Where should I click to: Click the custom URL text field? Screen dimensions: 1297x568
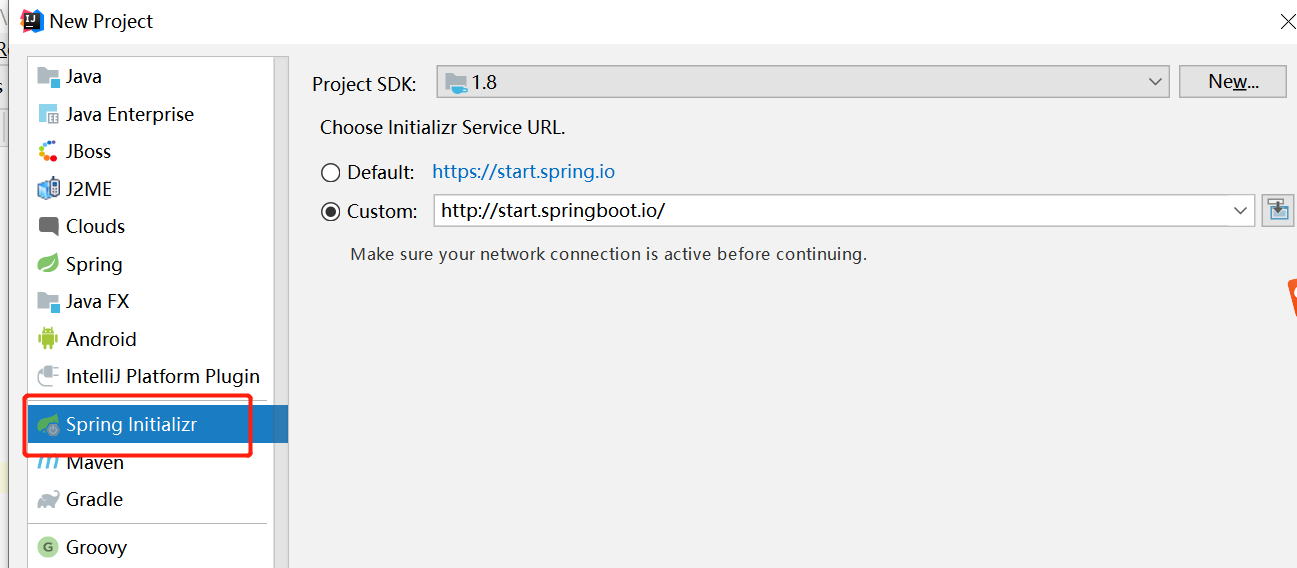830,211
